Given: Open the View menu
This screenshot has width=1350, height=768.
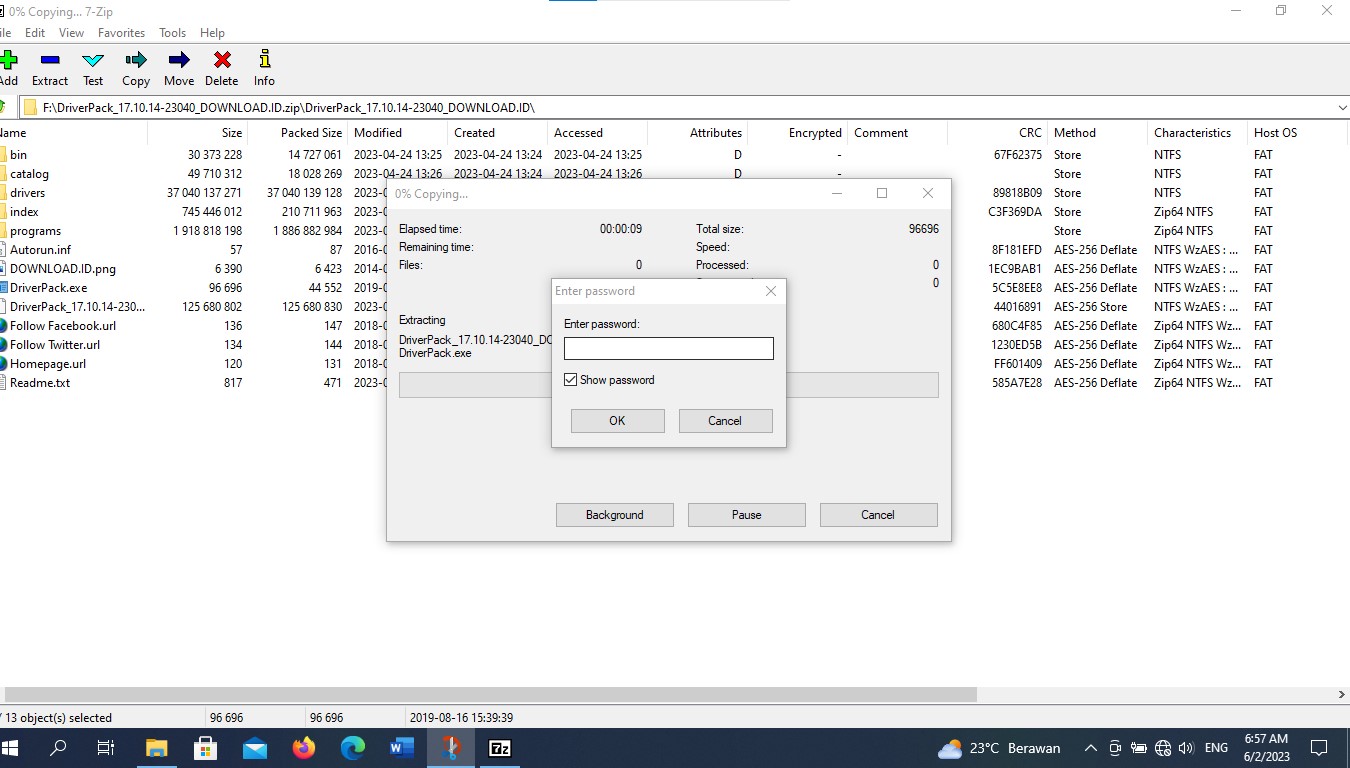Looking at the screenshot, I should tap(71, 33).
